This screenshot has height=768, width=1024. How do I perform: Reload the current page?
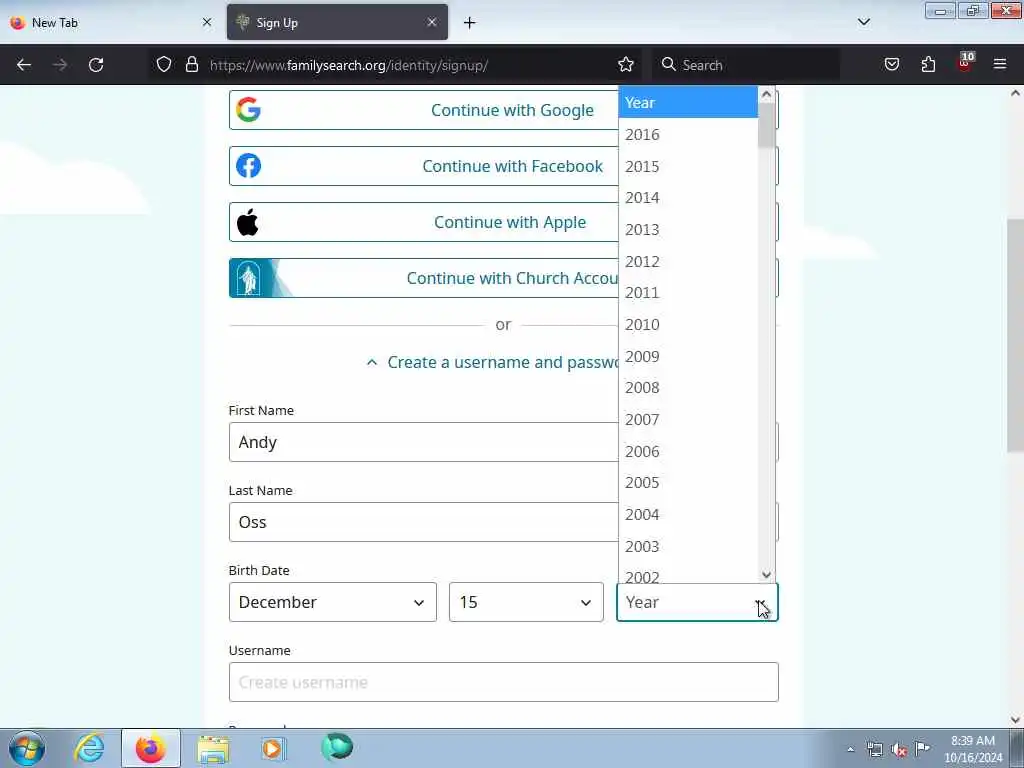[x=96, y=65]
